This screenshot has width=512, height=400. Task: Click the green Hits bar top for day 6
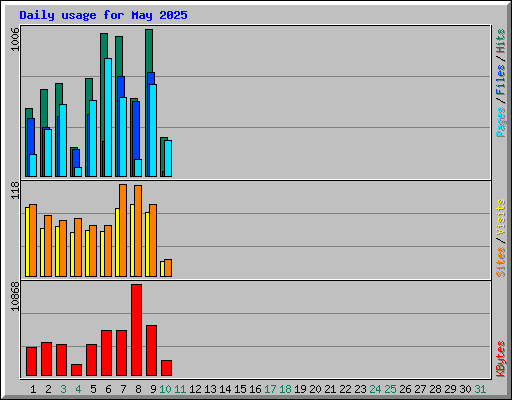tap(104, 46)
